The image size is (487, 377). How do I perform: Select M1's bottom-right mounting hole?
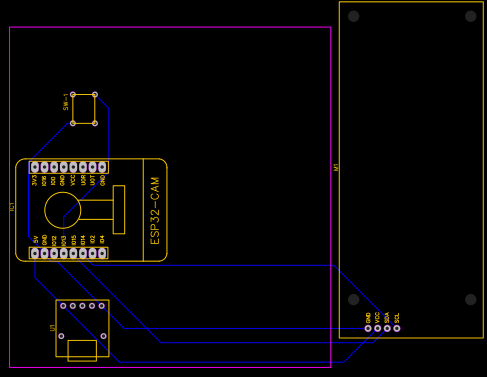(471, 299)
